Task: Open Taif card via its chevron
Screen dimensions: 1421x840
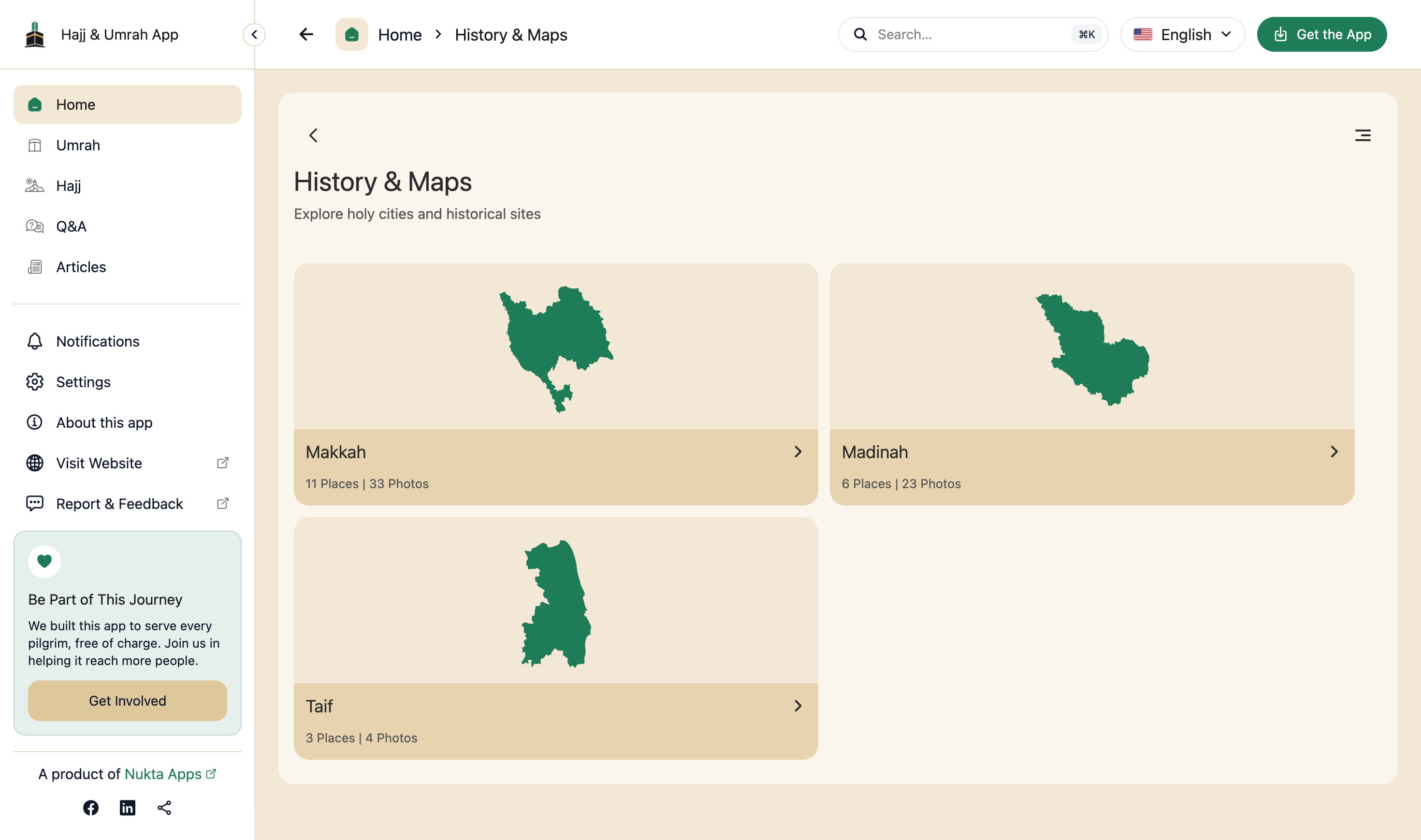Action: click(798, 706)
